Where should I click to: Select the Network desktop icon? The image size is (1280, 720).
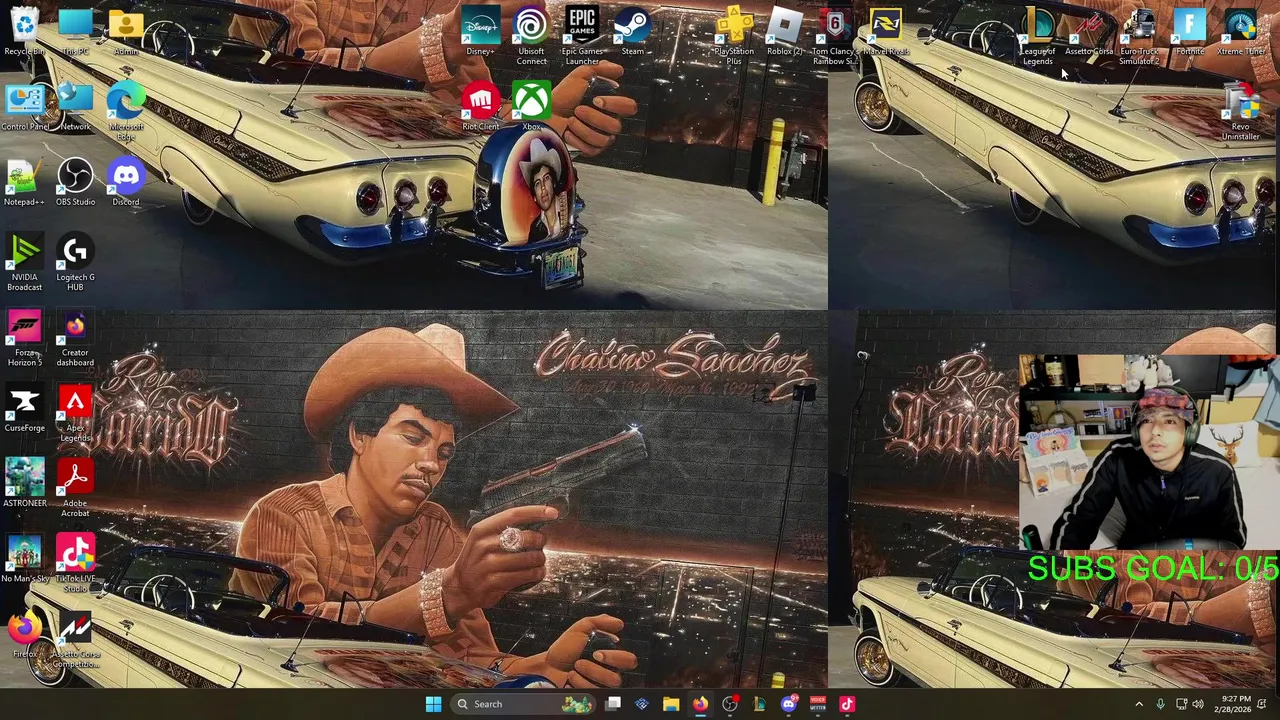(x=75, y=108)
